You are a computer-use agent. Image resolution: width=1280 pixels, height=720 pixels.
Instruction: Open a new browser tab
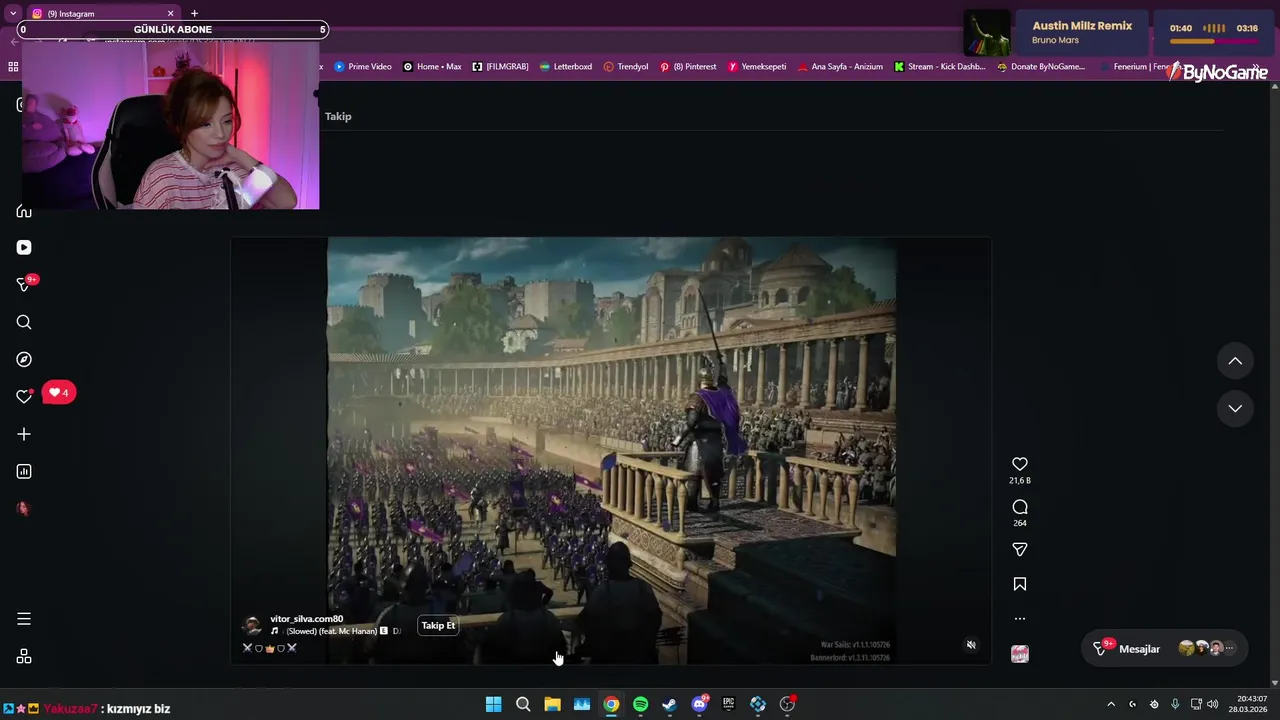(194, 13)
